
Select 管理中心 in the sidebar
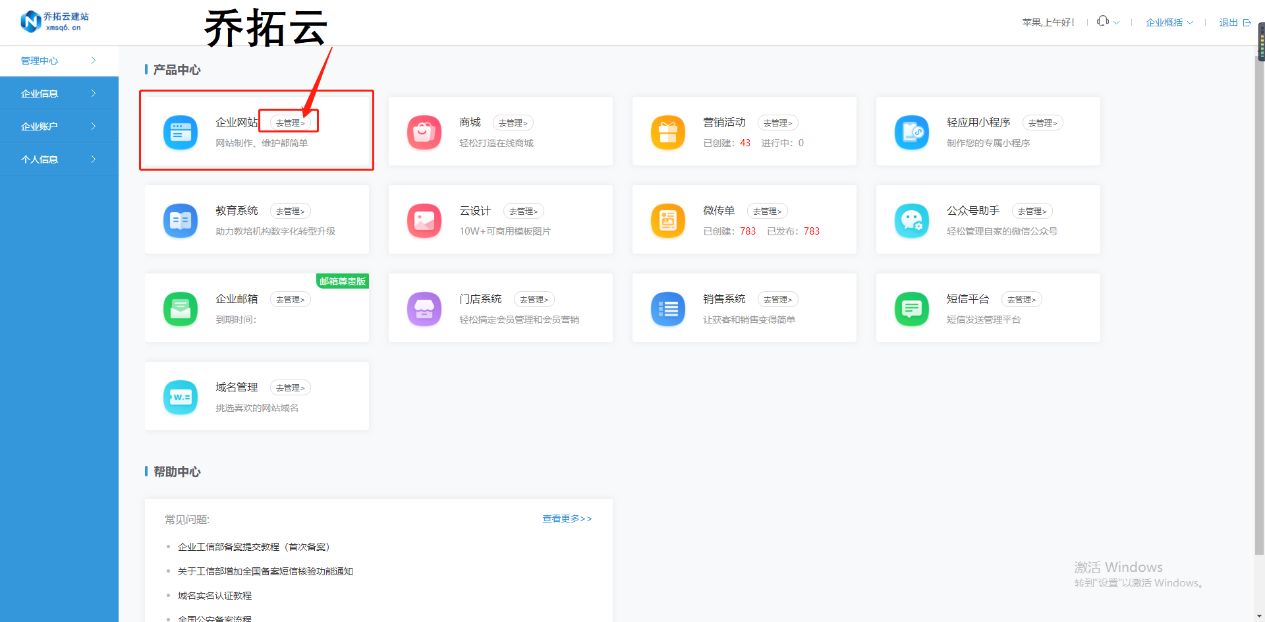click(40, 60)
